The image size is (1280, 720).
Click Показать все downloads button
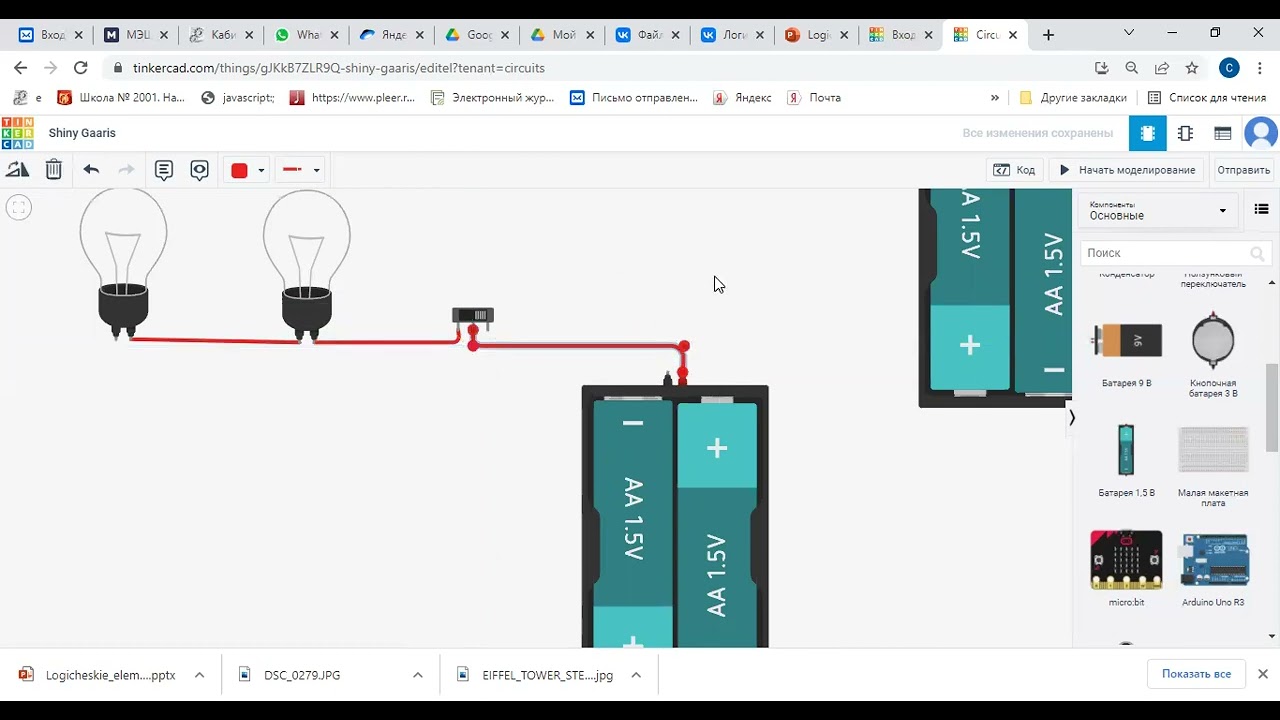(x=1196, y=674)
